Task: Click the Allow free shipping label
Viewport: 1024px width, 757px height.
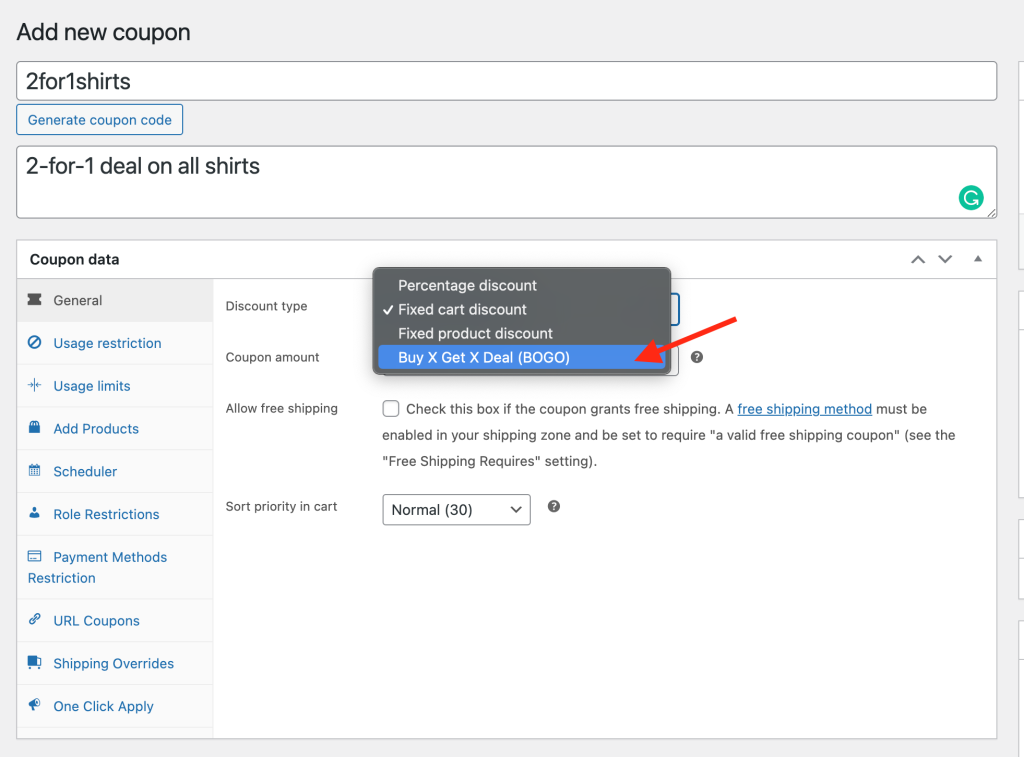Action: [x=281, y=408]
